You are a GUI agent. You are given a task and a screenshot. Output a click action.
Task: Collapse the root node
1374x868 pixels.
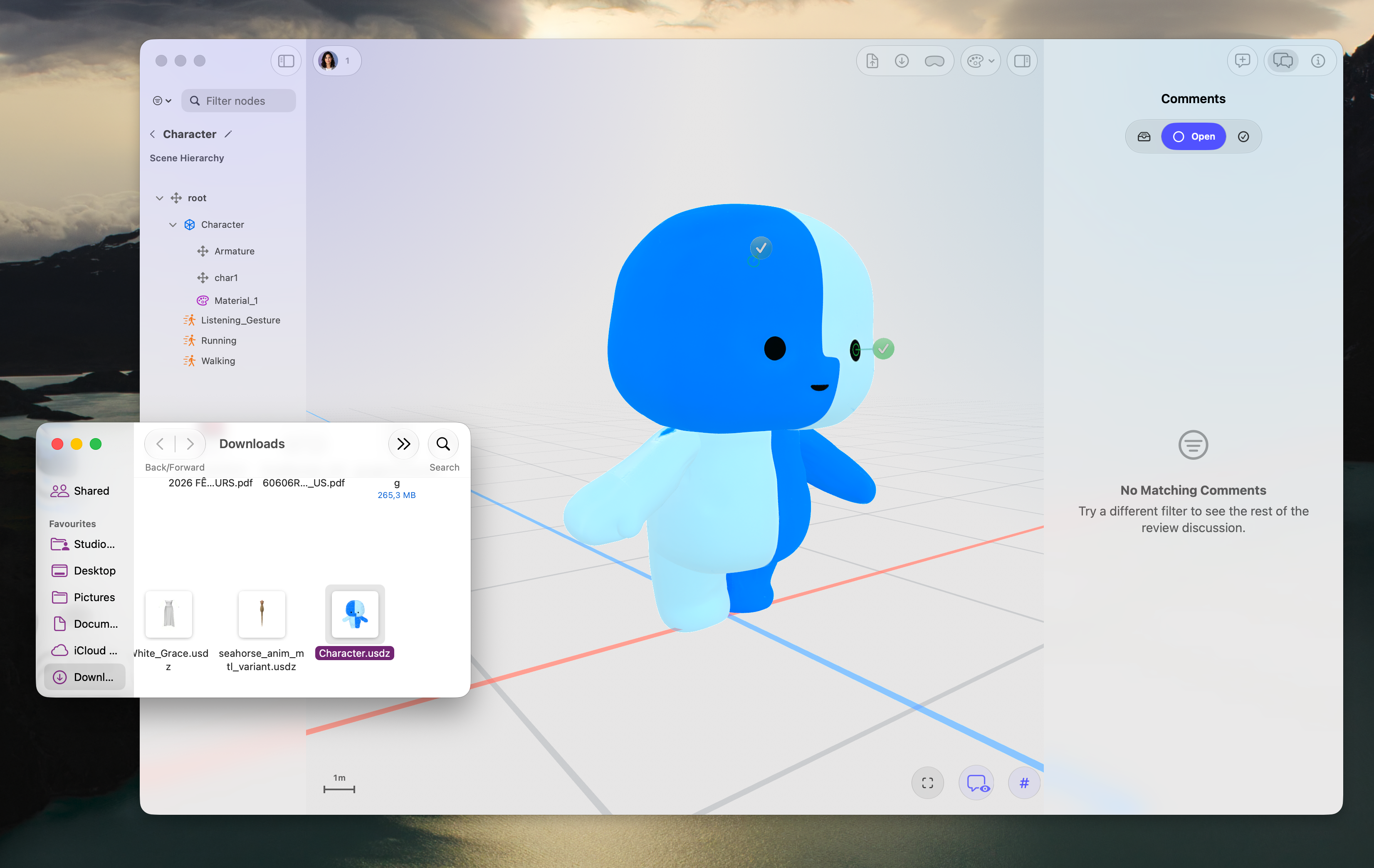point(159,198)
